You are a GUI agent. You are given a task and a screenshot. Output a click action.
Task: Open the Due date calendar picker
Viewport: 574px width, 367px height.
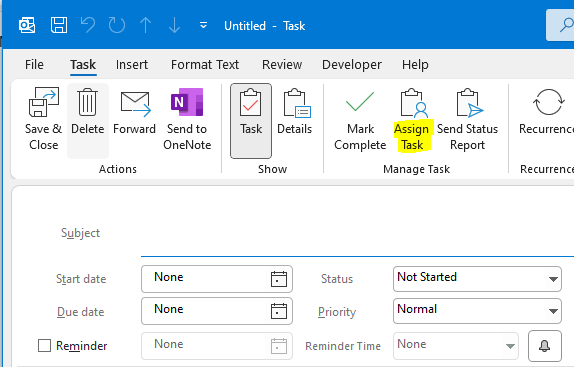(x=279, y=311)
